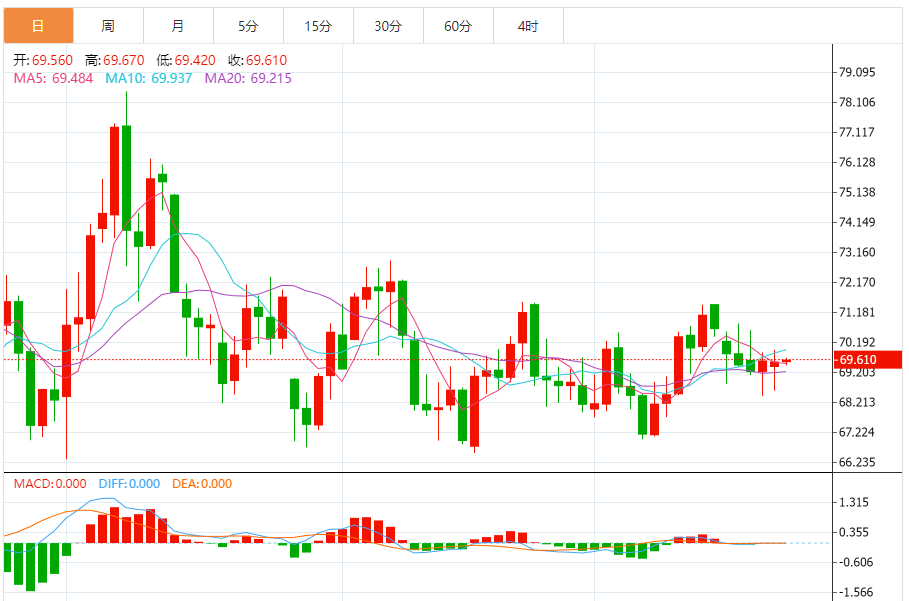Viewport: 909px width, 601px height.
Task: Click the MA5: 69.484 indicator label
Action: (x=53, y=78)
